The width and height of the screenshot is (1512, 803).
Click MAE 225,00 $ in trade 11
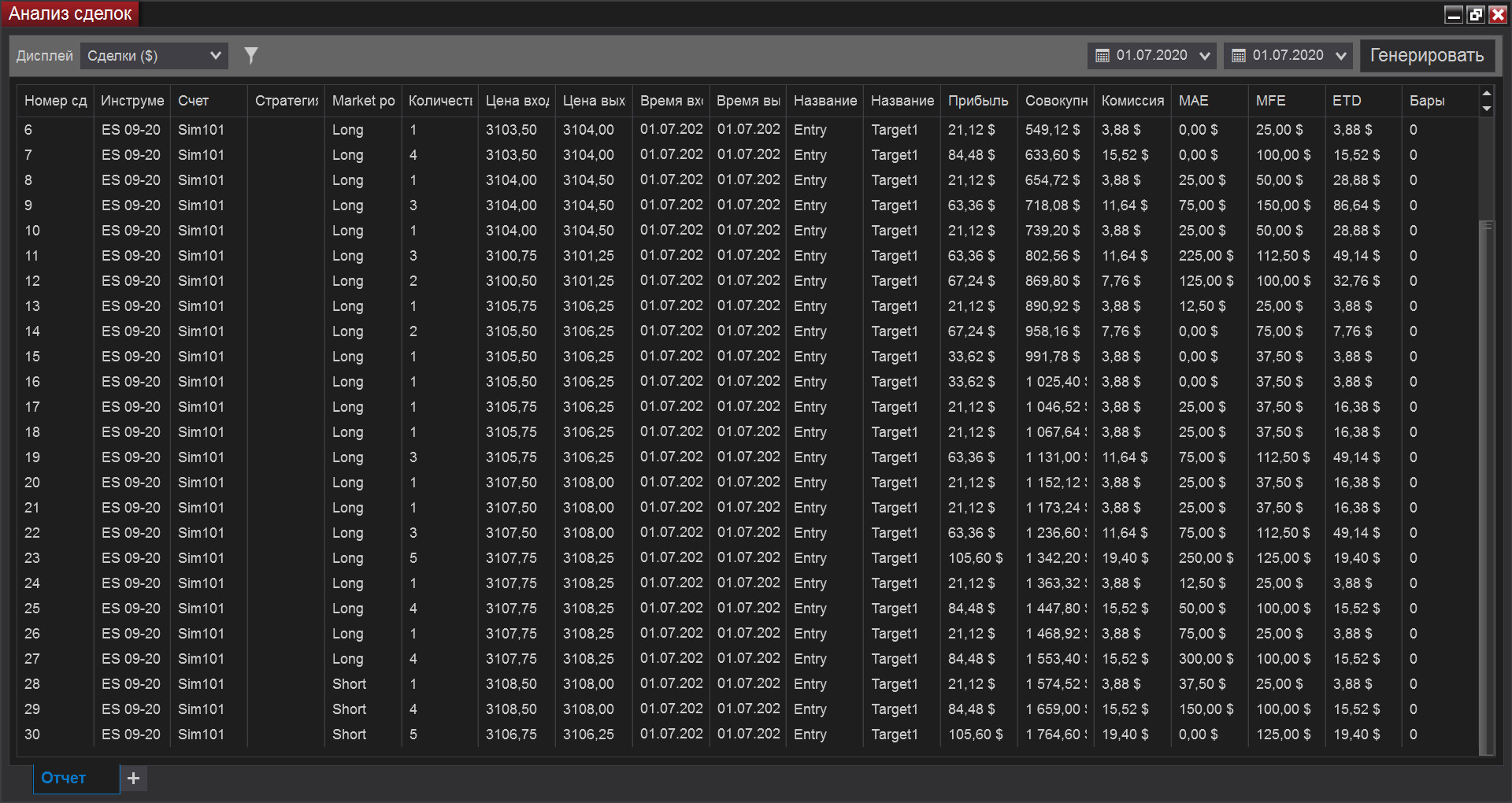[x=1206, y=256]
